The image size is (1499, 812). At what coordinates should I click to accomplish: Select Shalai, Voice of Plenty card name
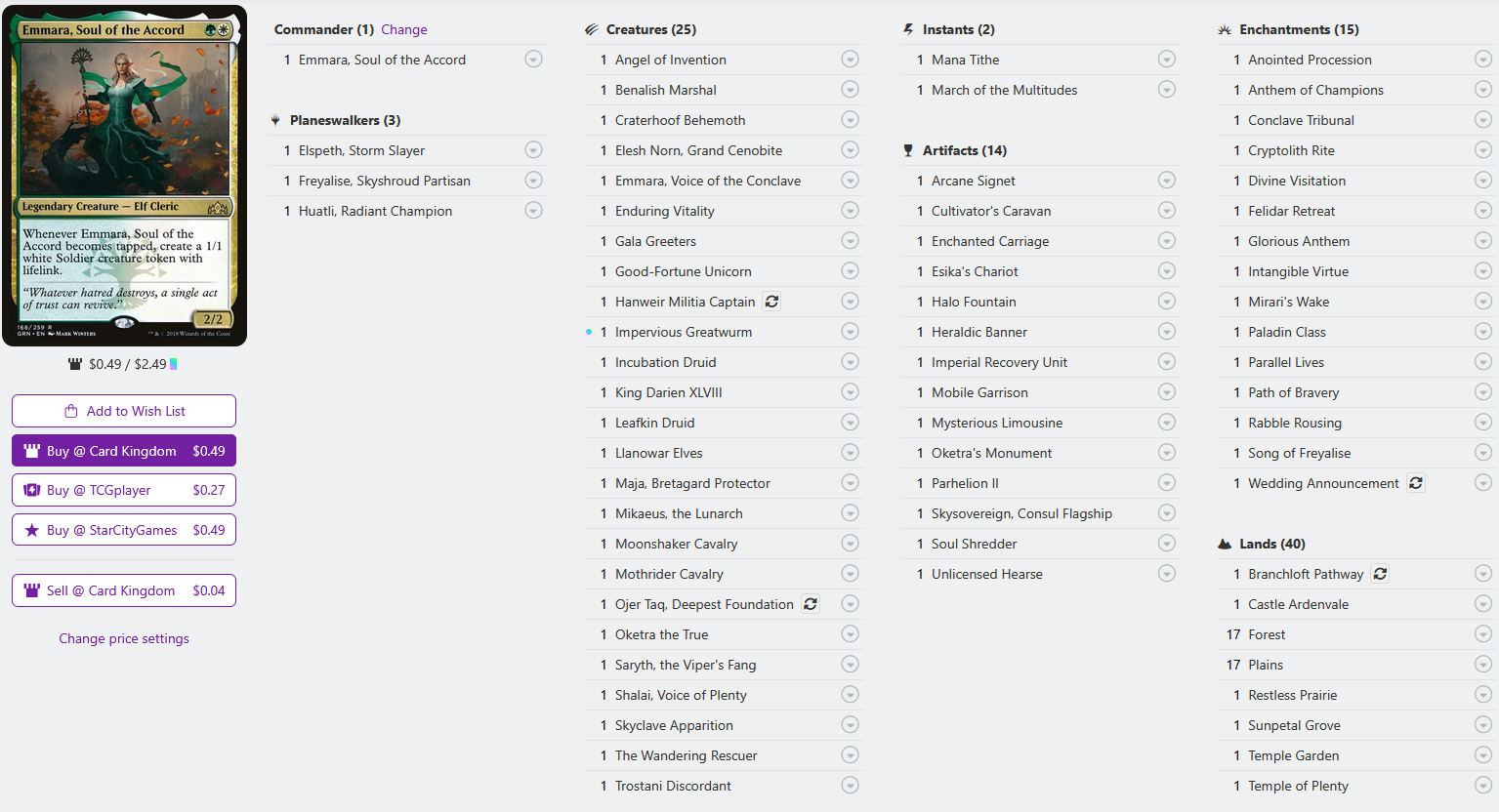click(681, 695)
